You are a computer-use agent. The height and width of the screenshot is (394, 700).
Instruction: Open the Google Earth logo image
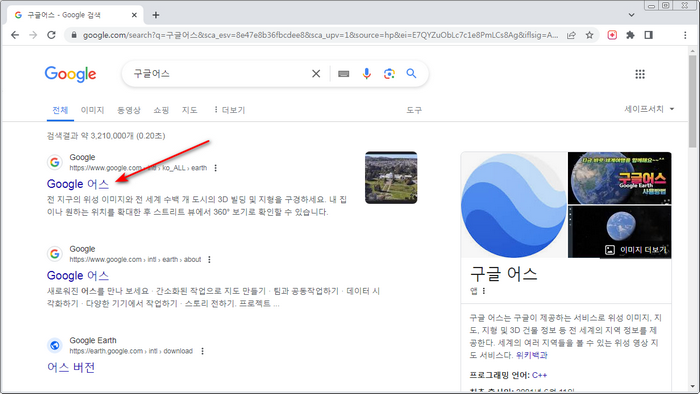[x=514, y=205]
